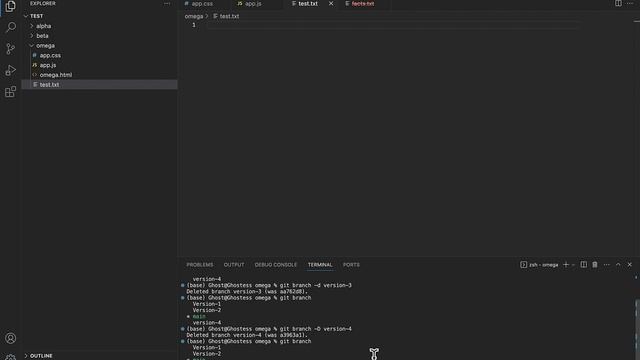Image resolution: width=640 pixels, height=360 pixels.
Task: Switch to the app.css editor tab
Action: [x=202, y=4]
